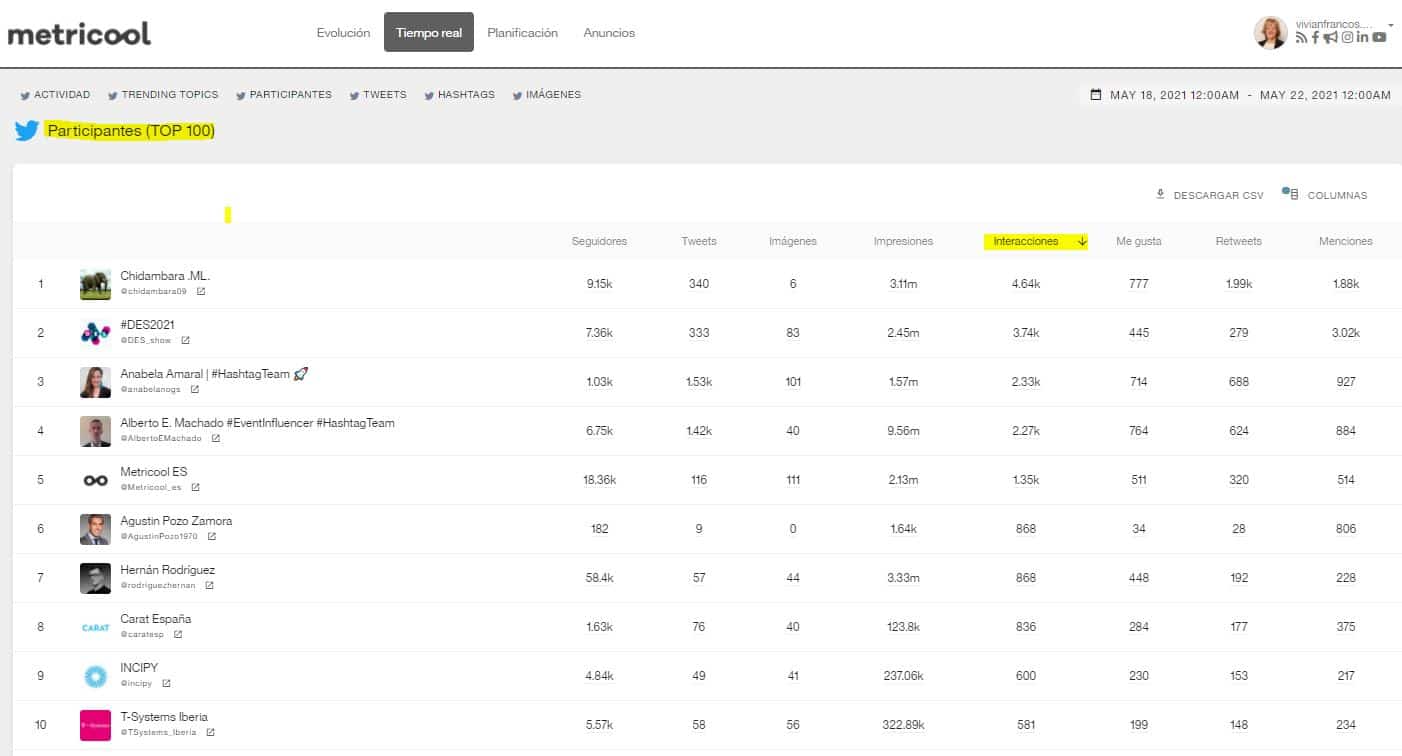Click the calendar icon beside date range
1402x756 pixels.
point(1096,95)
